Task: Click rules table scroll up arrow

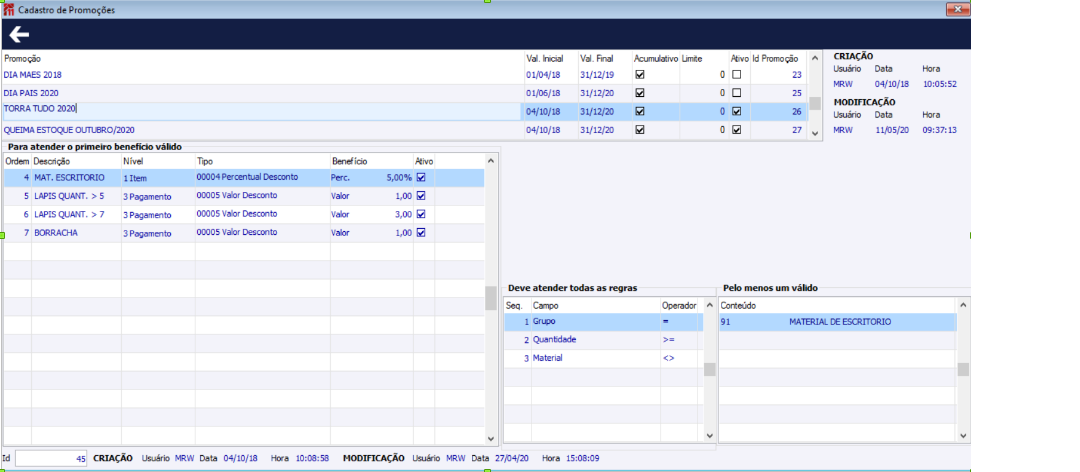Action: [709, 304]
